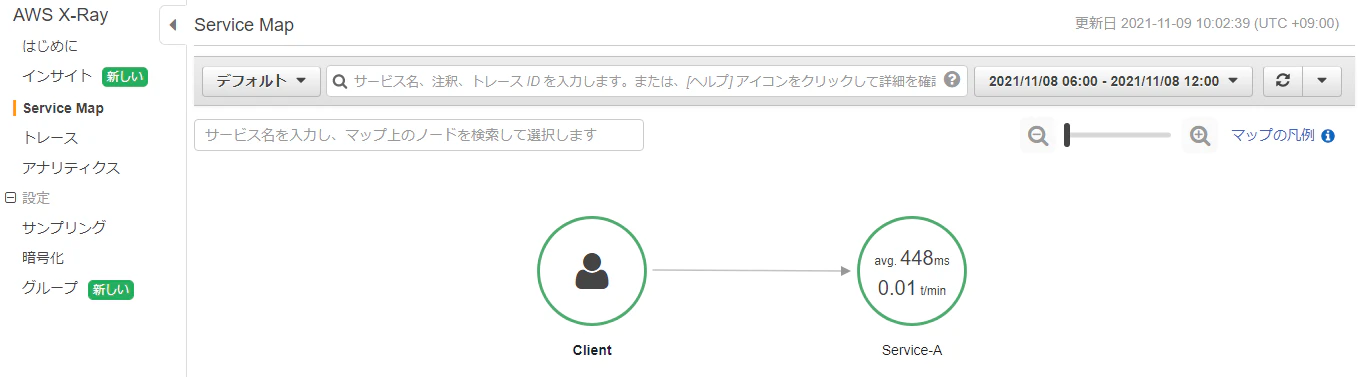Open the デフォルト group dropdown
1360x377 pixels.
click(x=261, y=81)
